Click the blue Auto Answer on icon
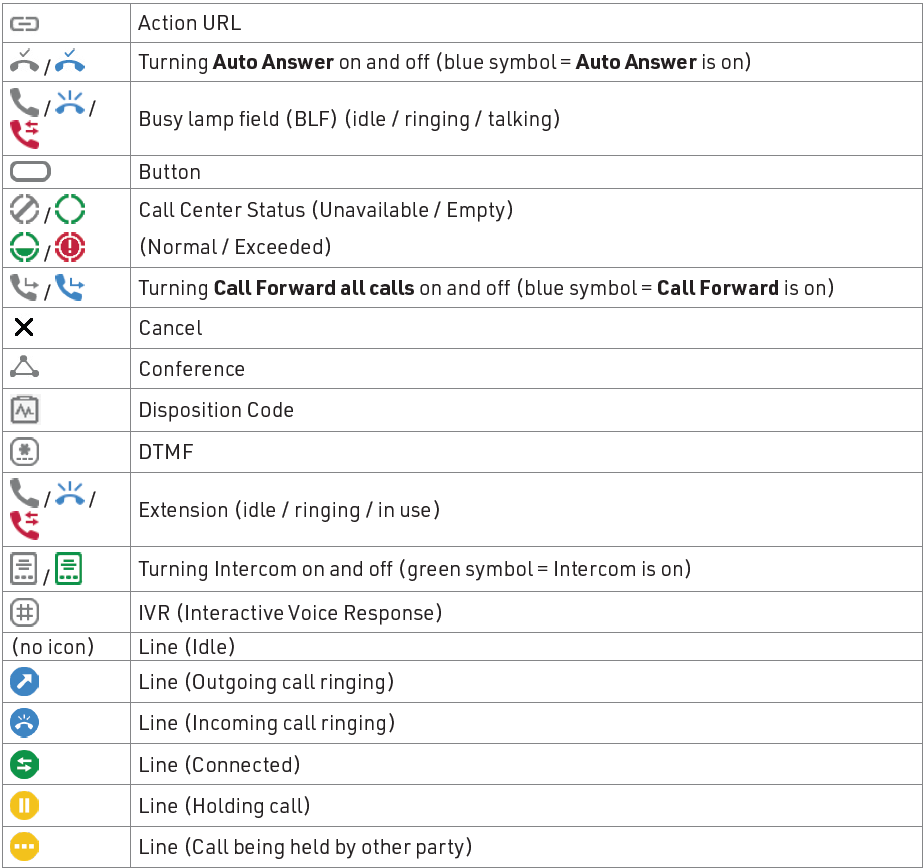 pyautogui.click(x=70, y=62)
